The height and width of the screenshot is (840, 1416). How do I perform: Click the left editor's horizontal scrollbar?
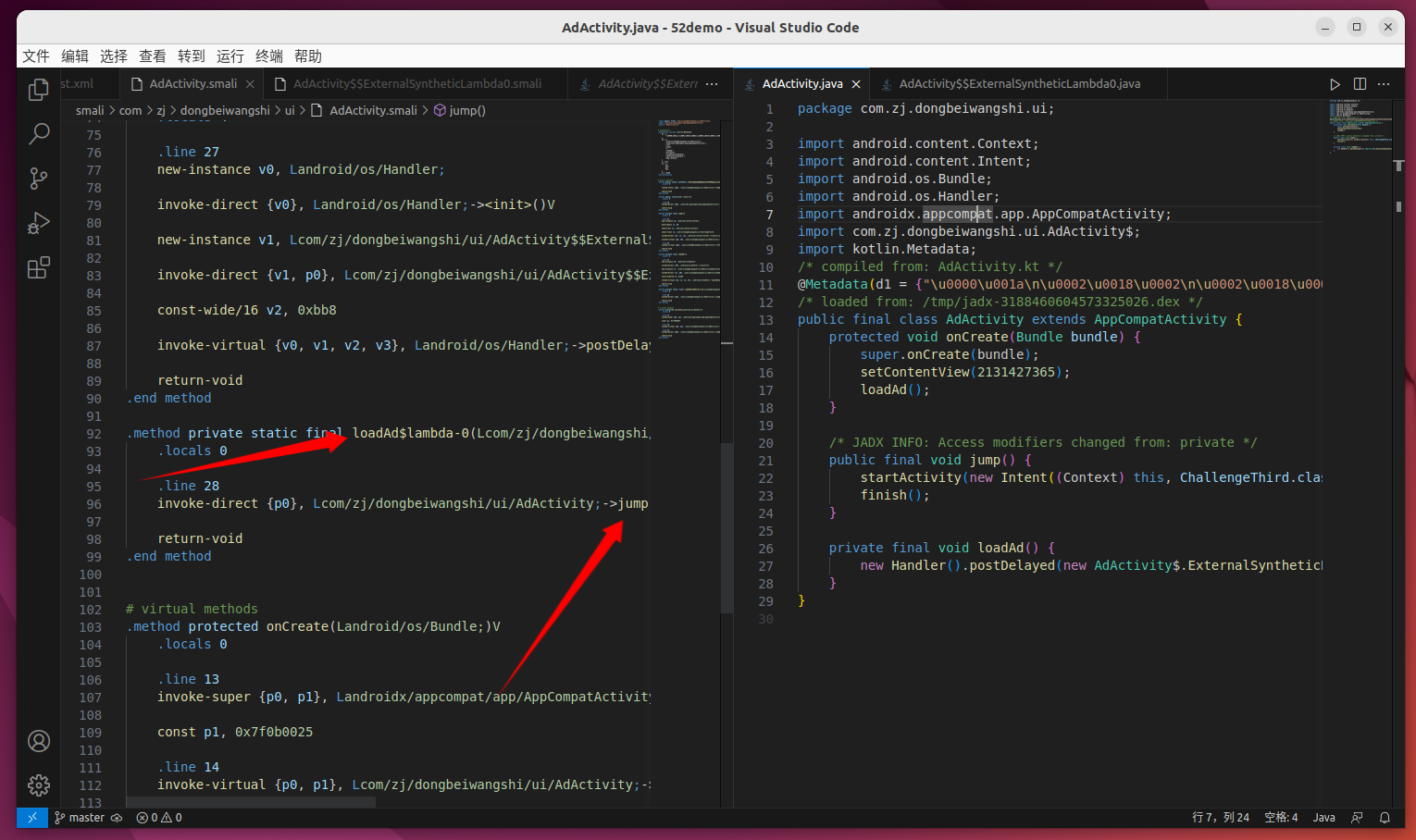pyautogui.click(x=251, y=802)
